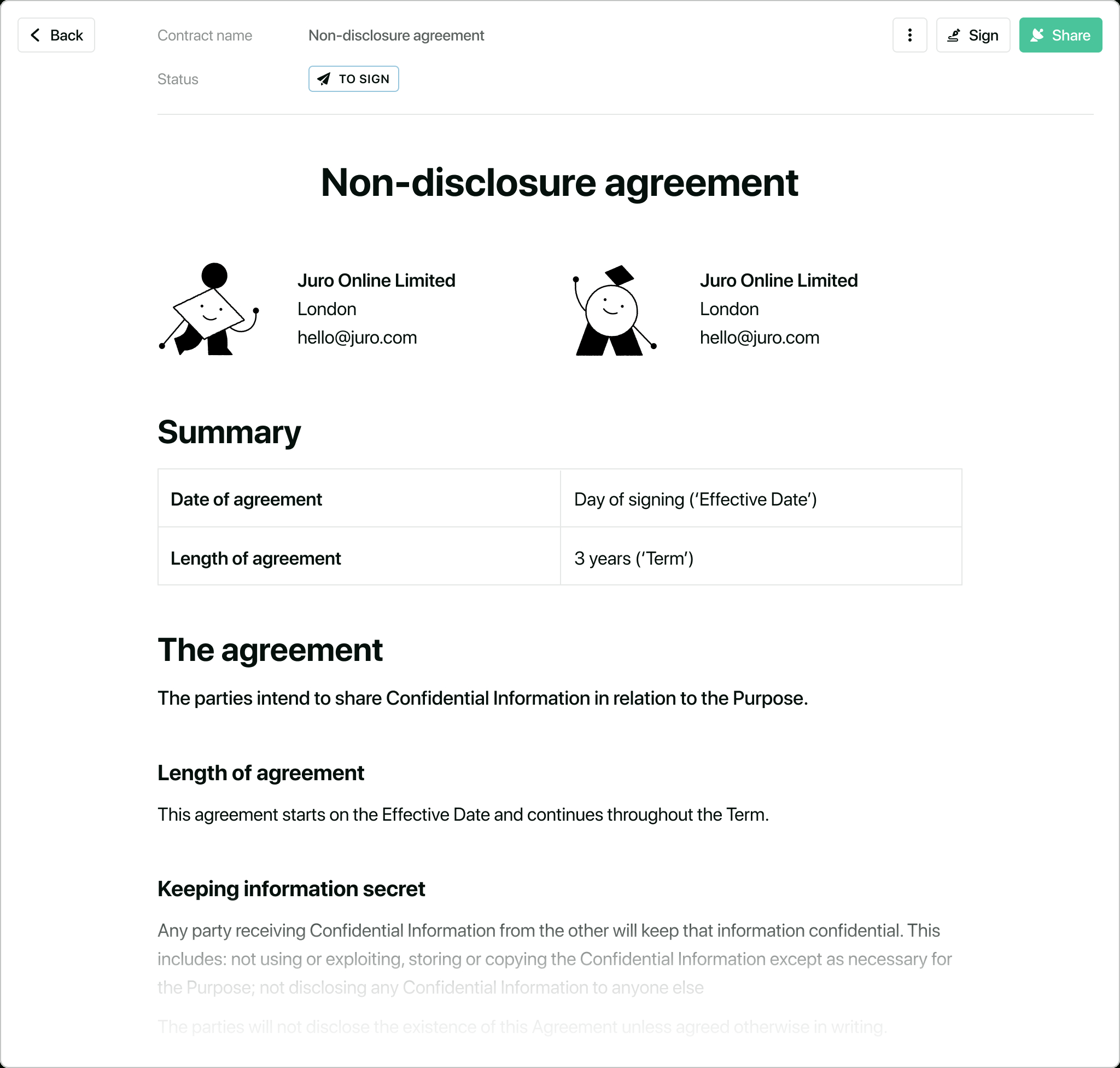Click the Sign button in the toolbar
This screenshot has height=1068, width=1120.
tap(974, 36)
